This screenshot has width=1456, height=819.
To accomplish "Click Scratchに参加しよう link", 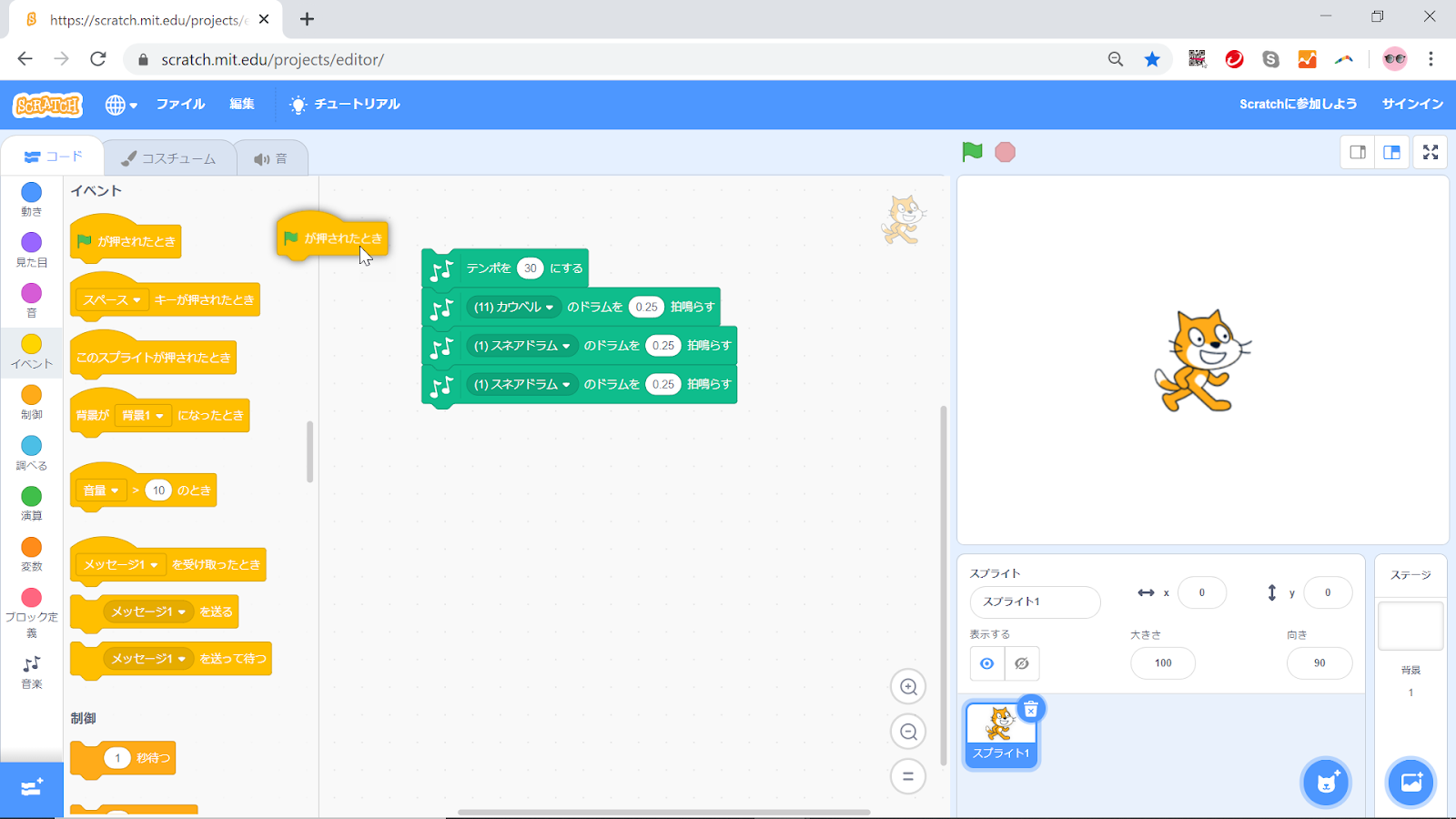I will (1298, 104).
